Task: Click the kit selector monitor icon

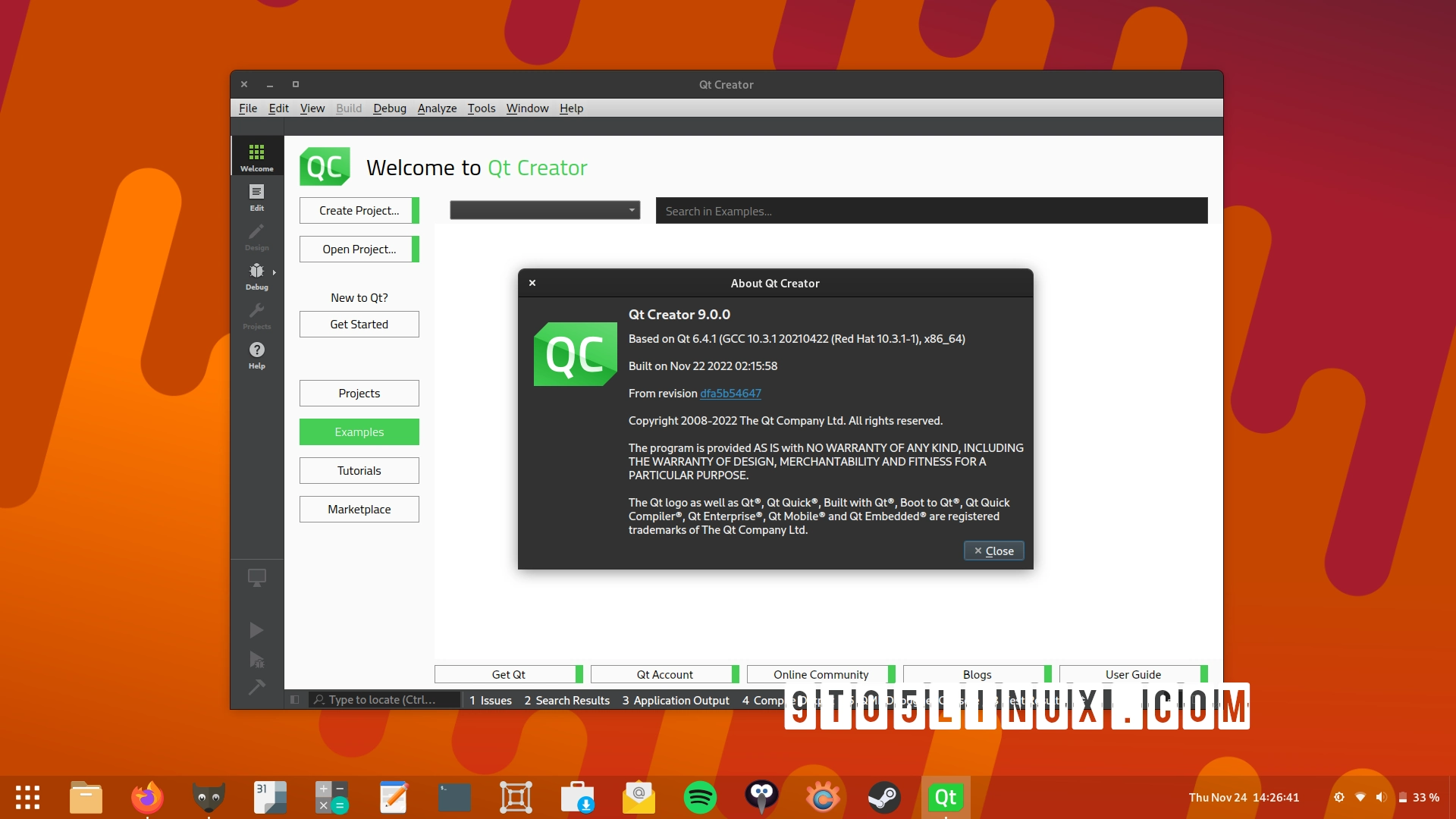Action: point(256,578)
